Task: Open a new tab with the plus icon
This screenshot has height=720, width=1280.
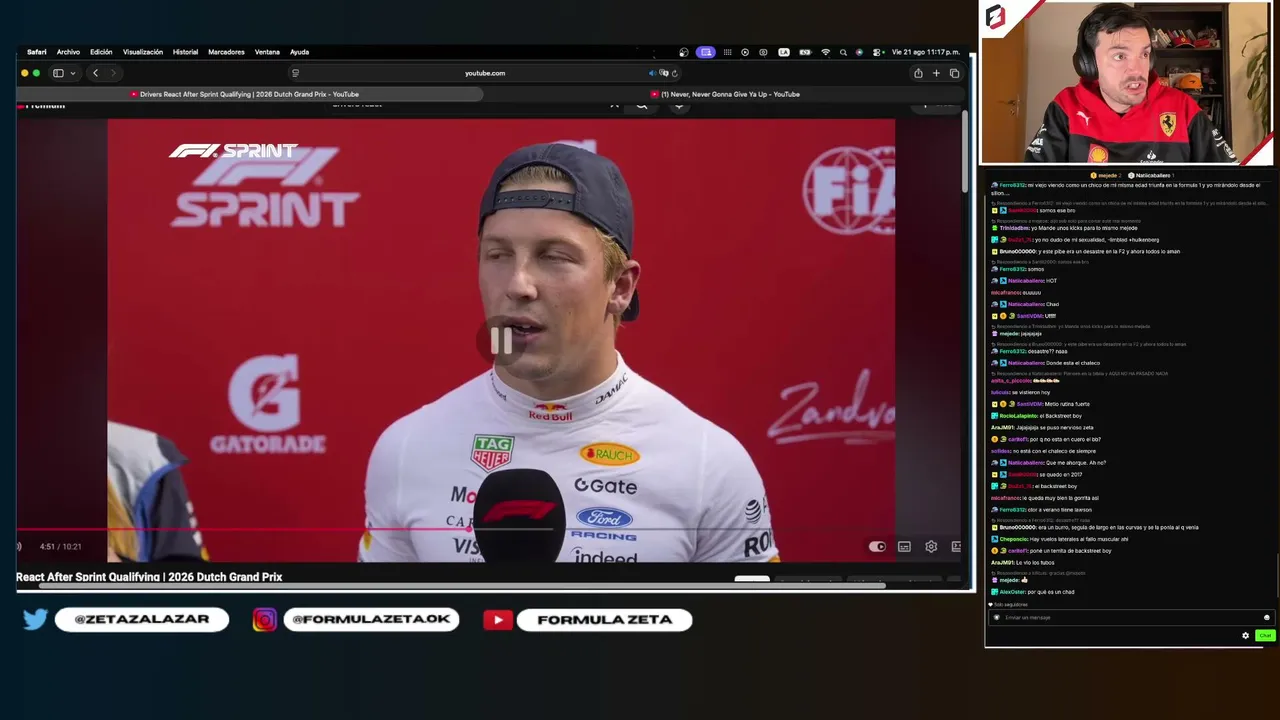Action: [936, 73]
